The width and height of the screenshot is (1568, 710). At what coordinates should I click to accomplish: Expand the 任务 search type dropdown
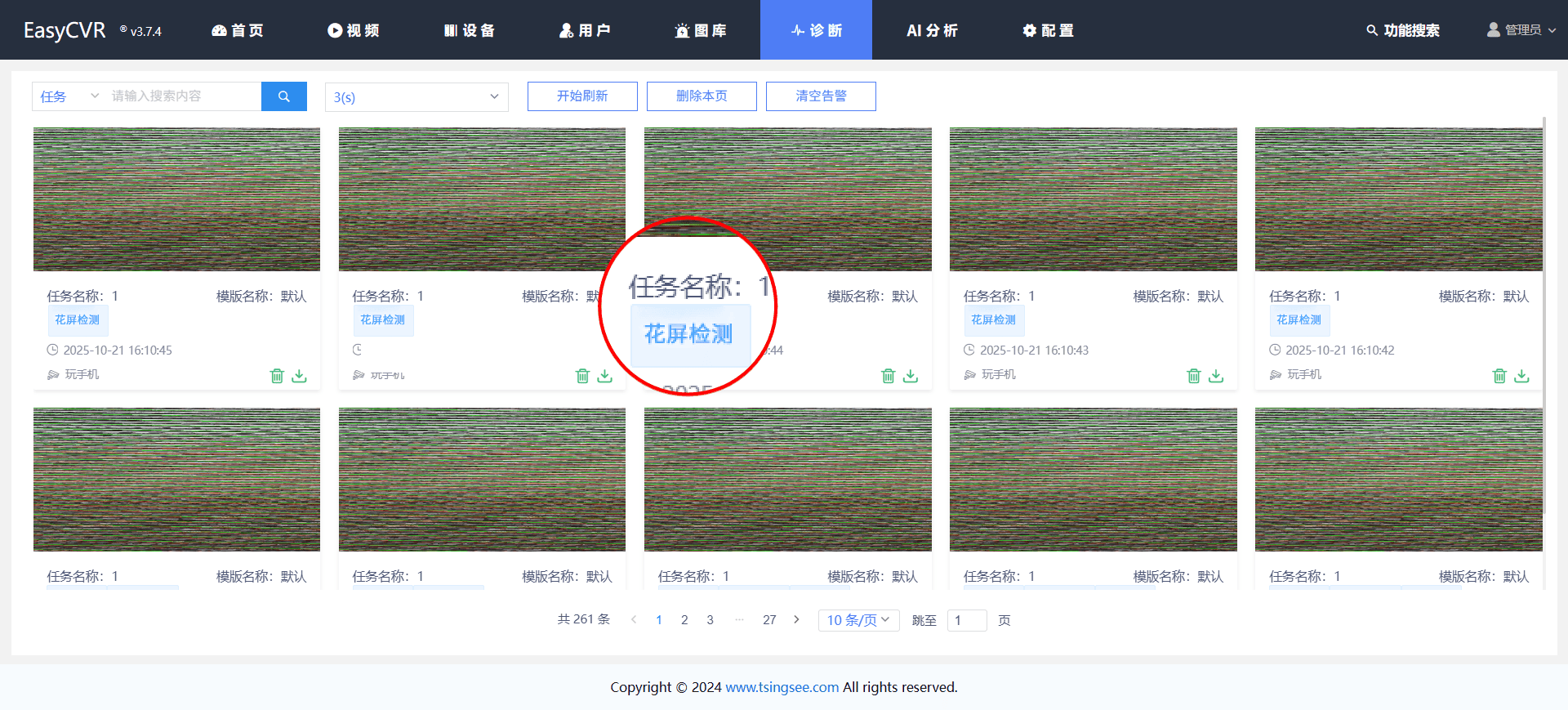click(x=69, y=96)
